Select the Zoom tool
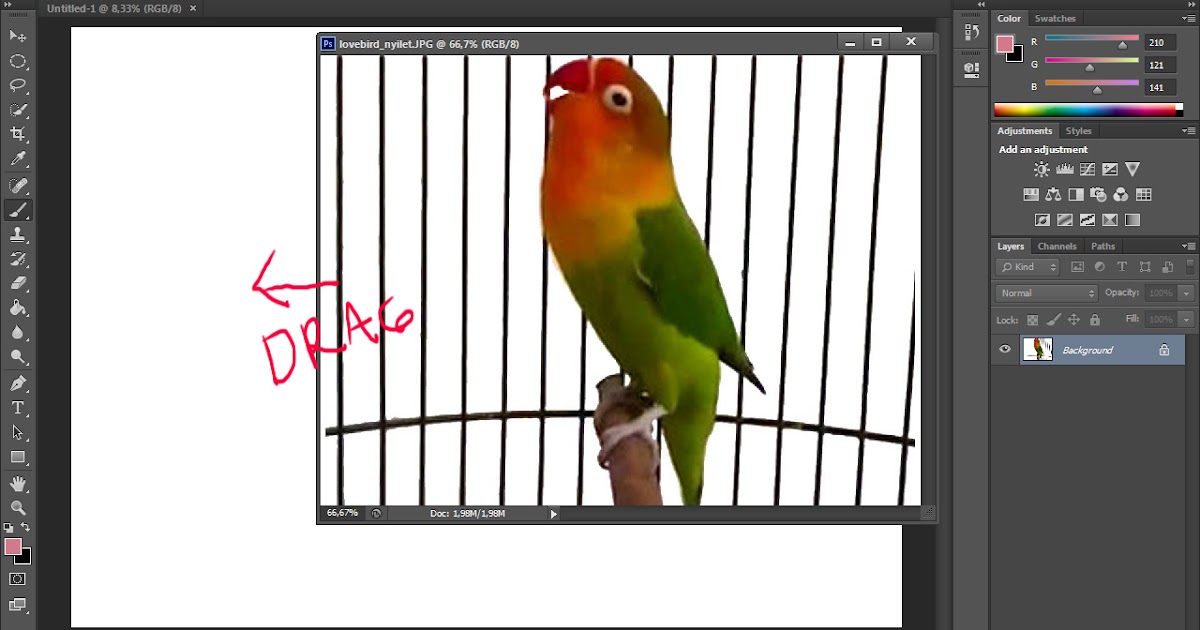The width and height of the screenshot is (1200, 630). [x=18, y=505]
